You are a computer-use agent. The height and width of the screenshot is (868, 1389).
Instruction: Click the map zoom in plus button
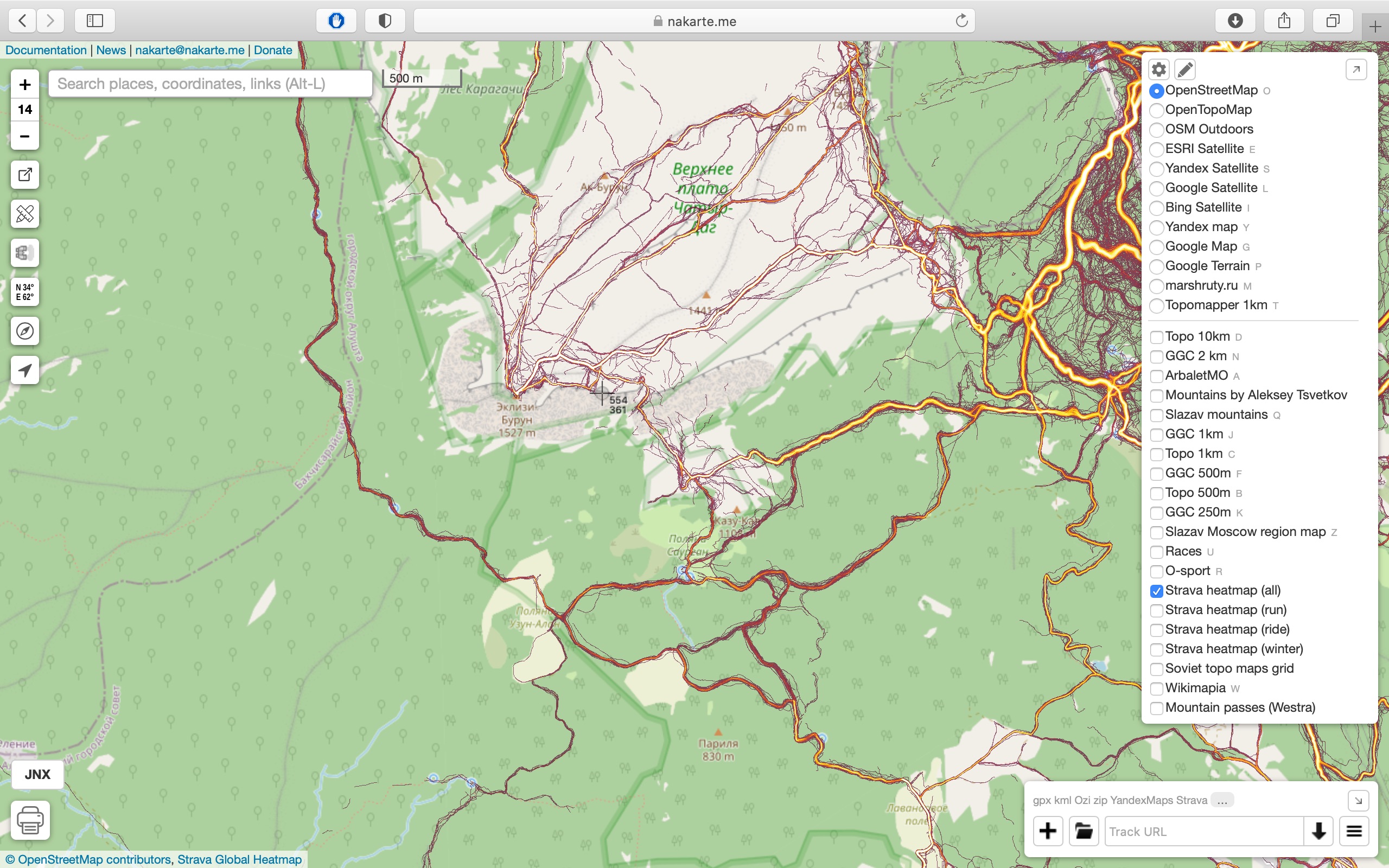pos(24,85)
